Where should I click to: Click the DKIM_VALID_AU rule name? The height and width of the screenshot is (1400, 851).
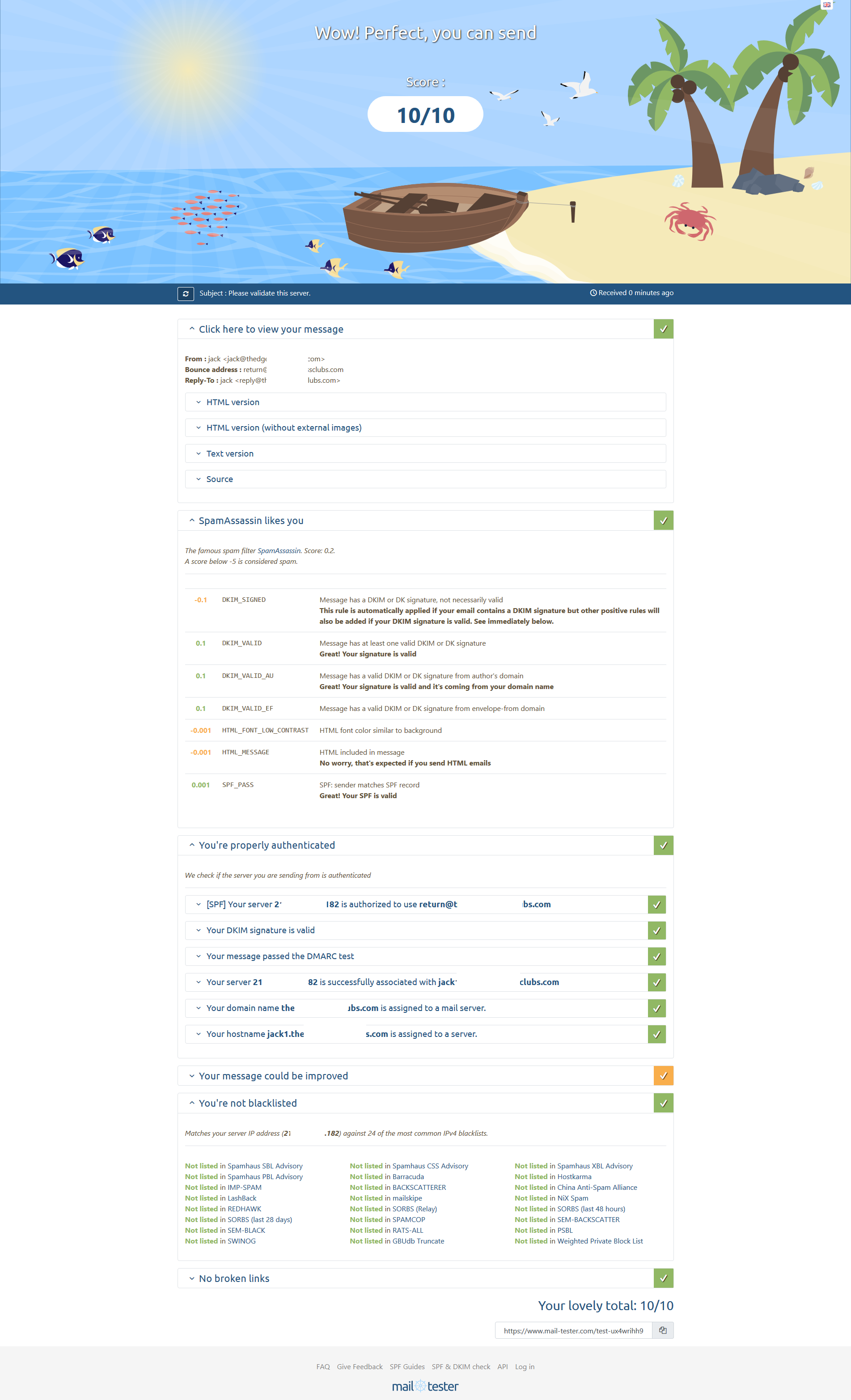point(248,676)
